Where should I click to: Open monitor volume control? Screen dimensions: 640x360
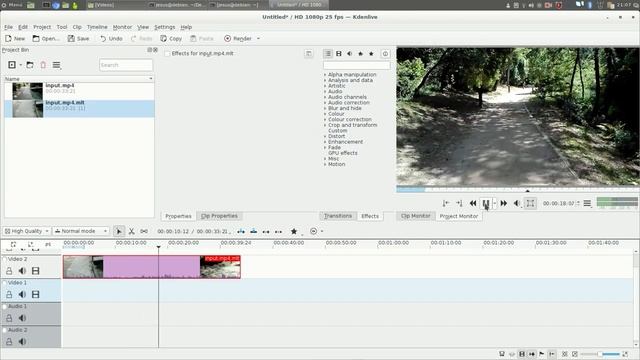click(517, 203)
